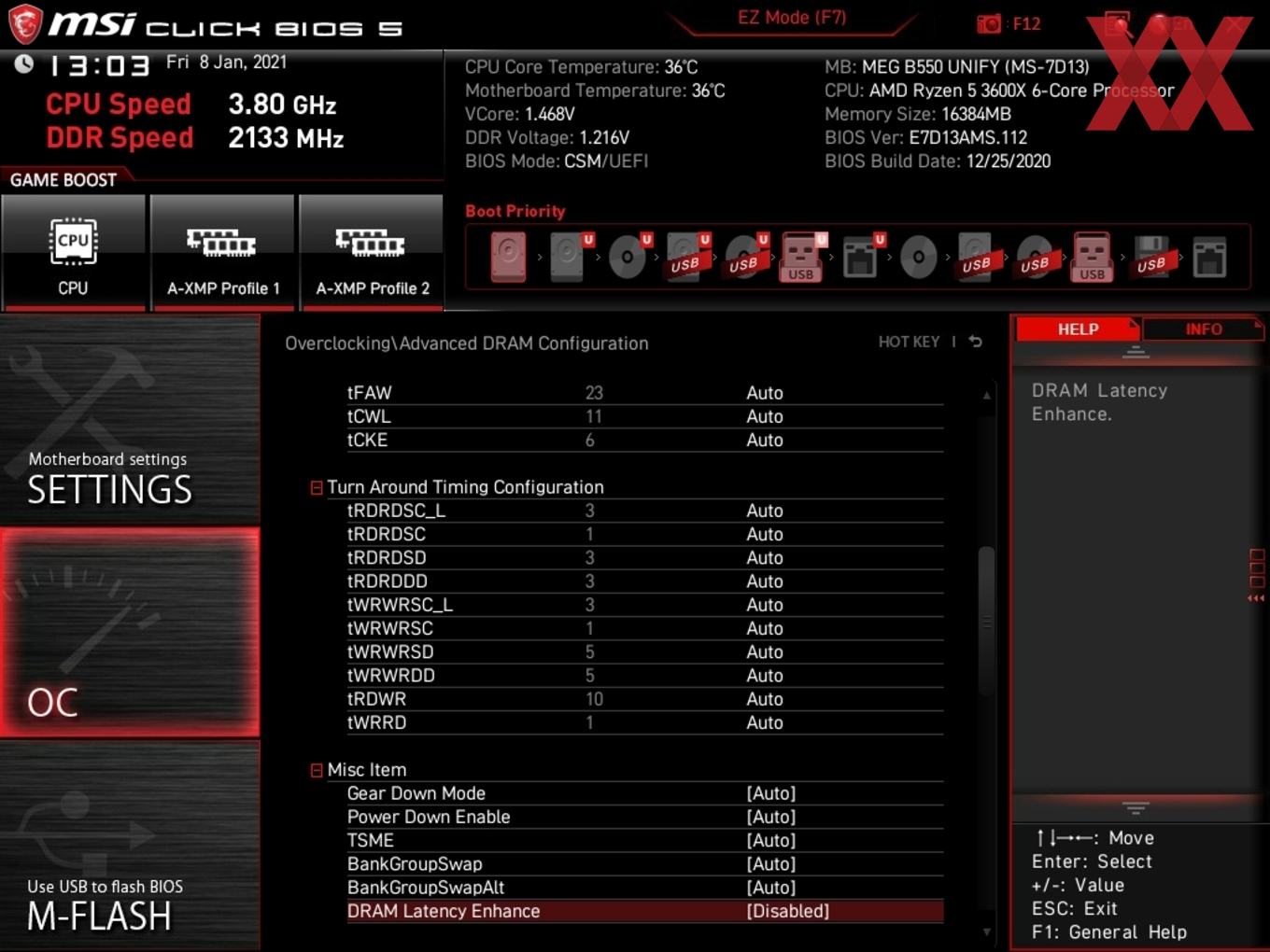This screenshot has height=952, width=1270.
Task: Select the USB key boot icon with U badge
Action: coord(803,257)
